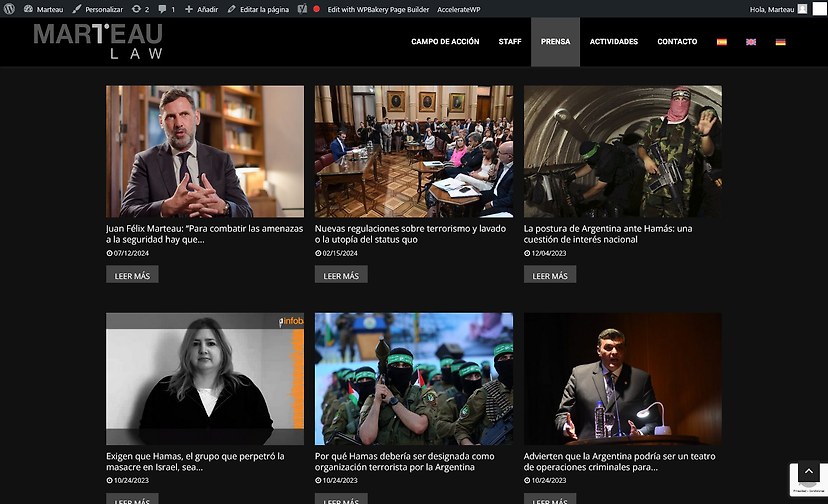Open the Juan Félix Marteau interview thumbnail

coord(205,151)
